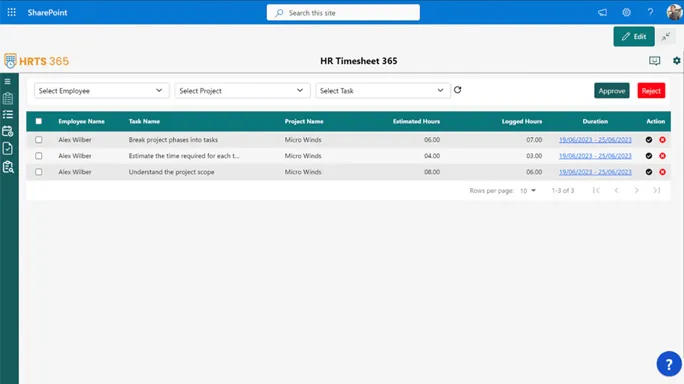Viewport: 684px width, 384px height.
Task: Click the Search this site field
Action: (x=343, y=13)
